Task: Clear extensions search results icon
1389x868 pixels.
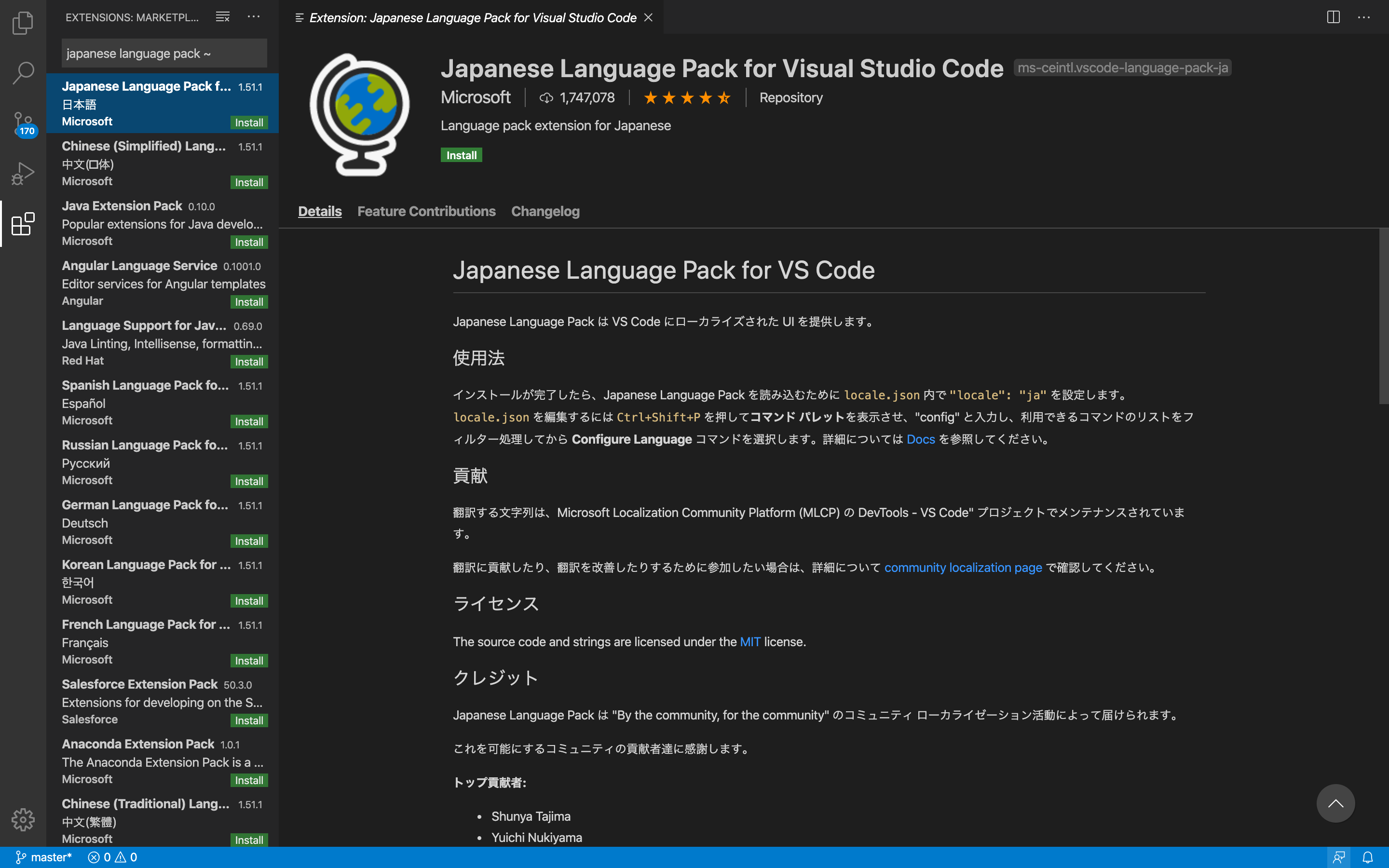Action: point(222,17)
